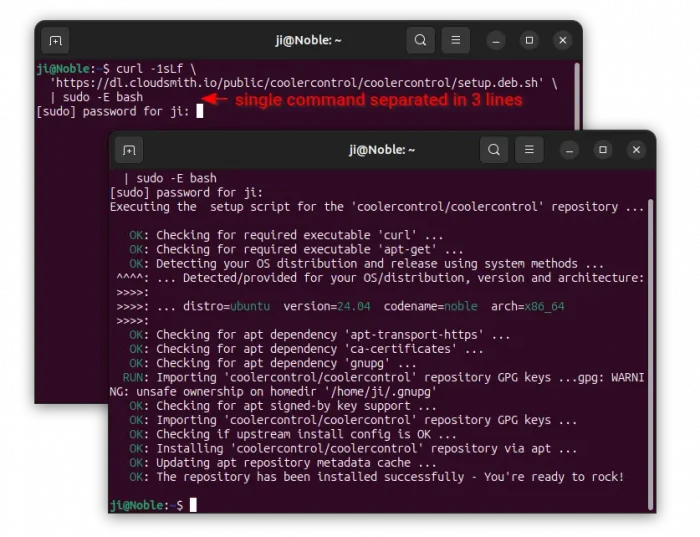The width and height of the screenshot is (700, 537).
Task: Open a new tab in the front terminal window
Action: (129, 150)
